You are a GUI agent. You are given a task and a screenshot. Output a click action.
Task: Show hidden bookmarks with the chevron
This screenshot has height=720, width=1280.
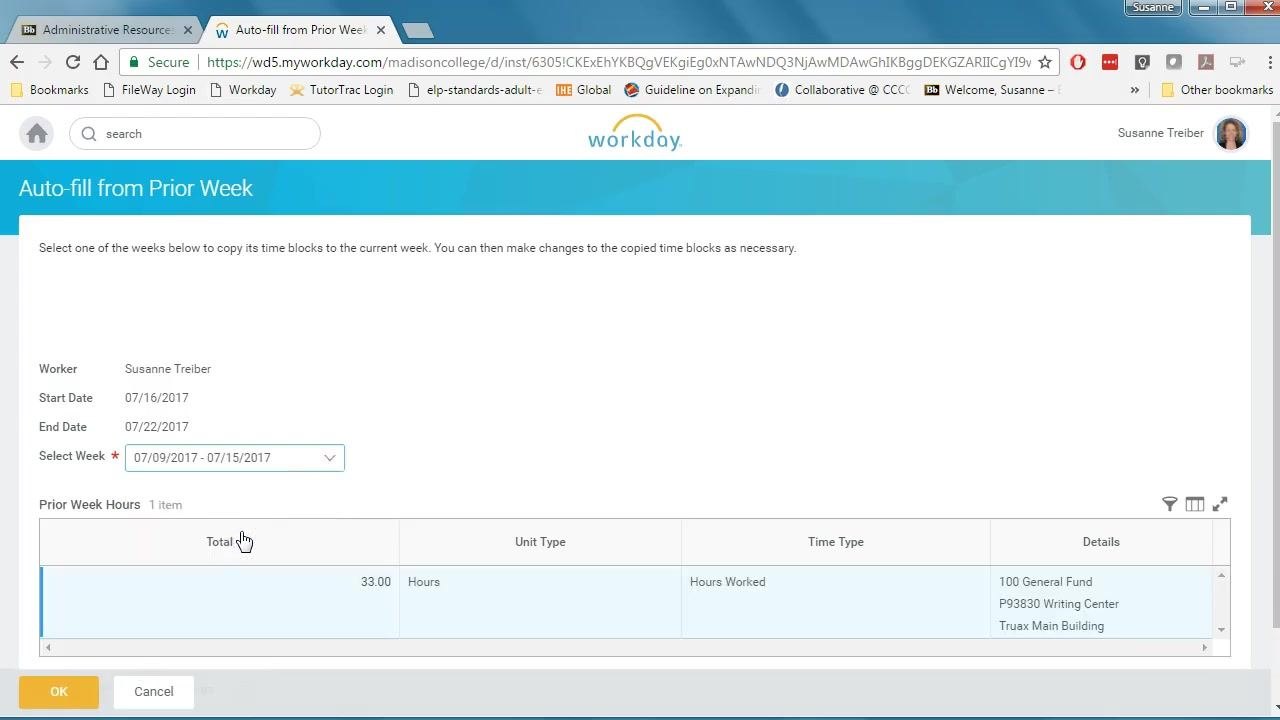[1135, 90]
